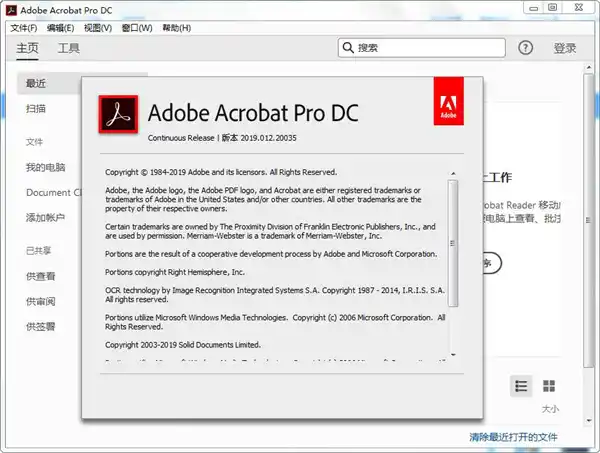Click the 已共享 section label in sidebar
This screenshot has width=600, height=453.
(38, 251)
